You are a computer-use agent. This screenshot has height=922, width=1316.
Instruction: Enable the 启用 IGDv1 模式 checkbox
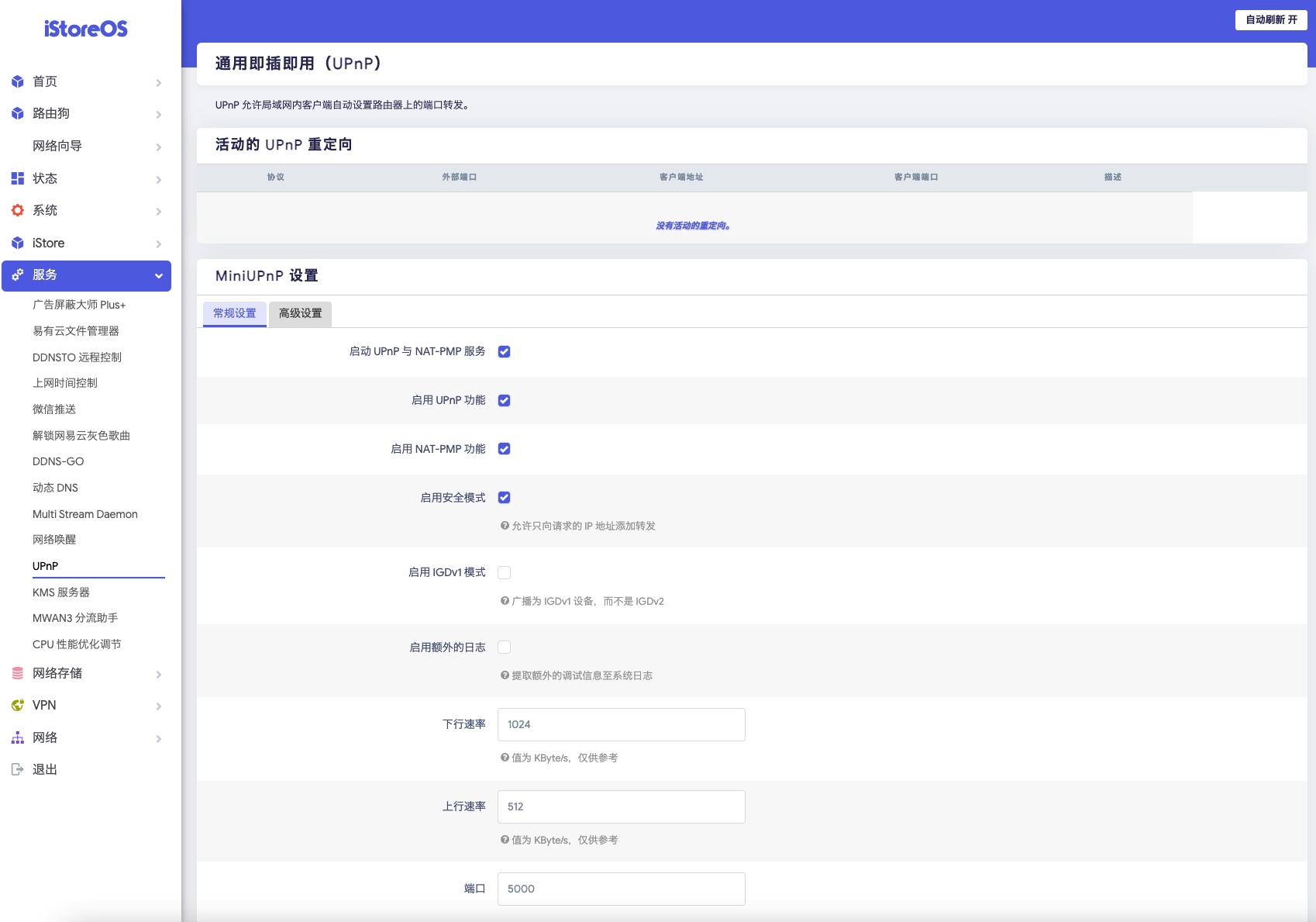(504, 572)
